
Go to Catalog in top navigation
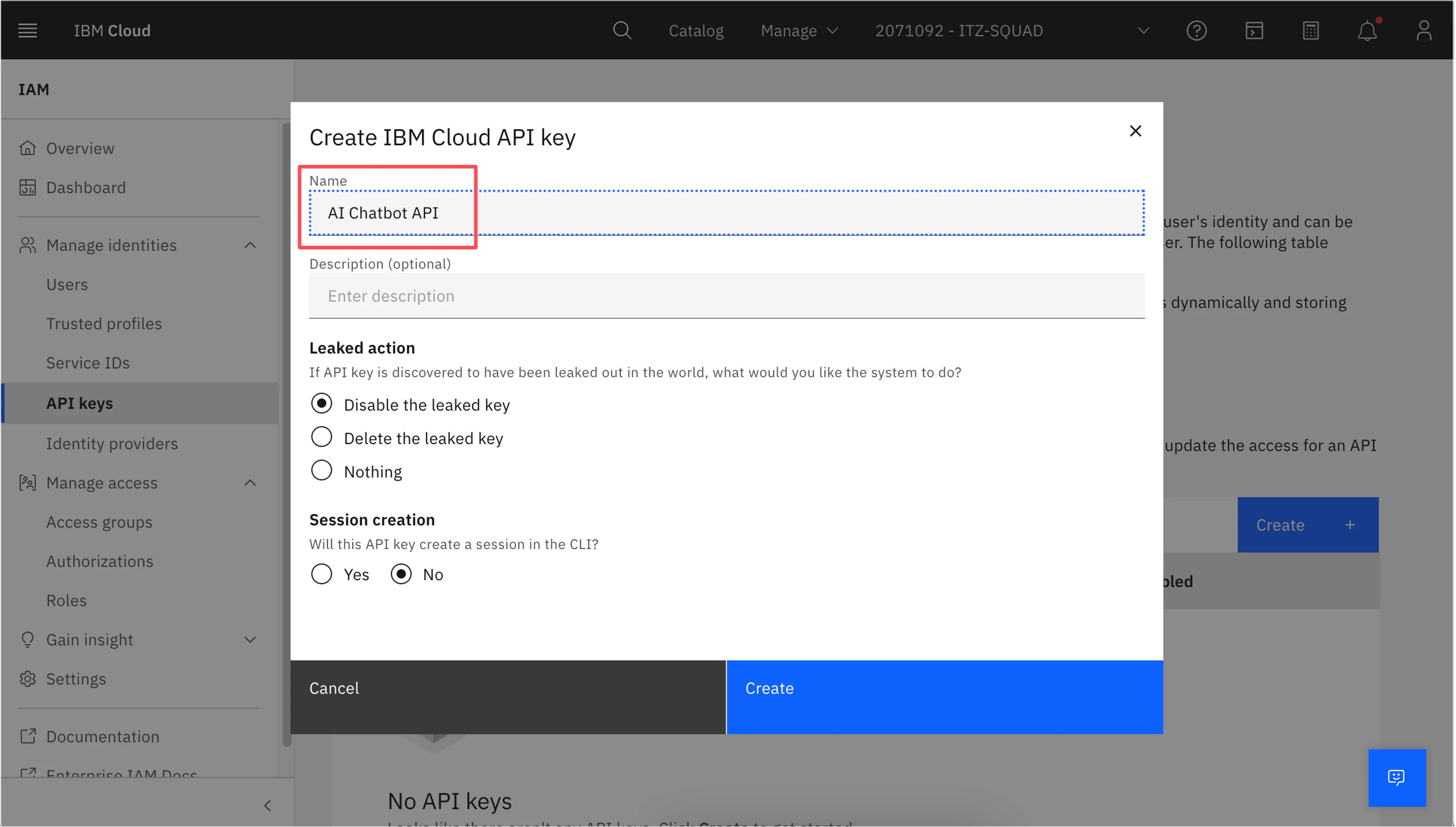(696, 31)
